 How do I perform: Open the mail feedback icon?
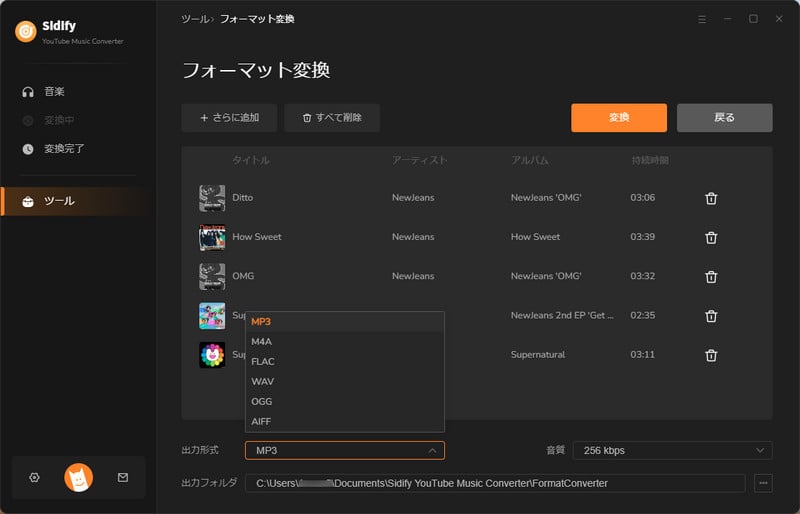122,477
